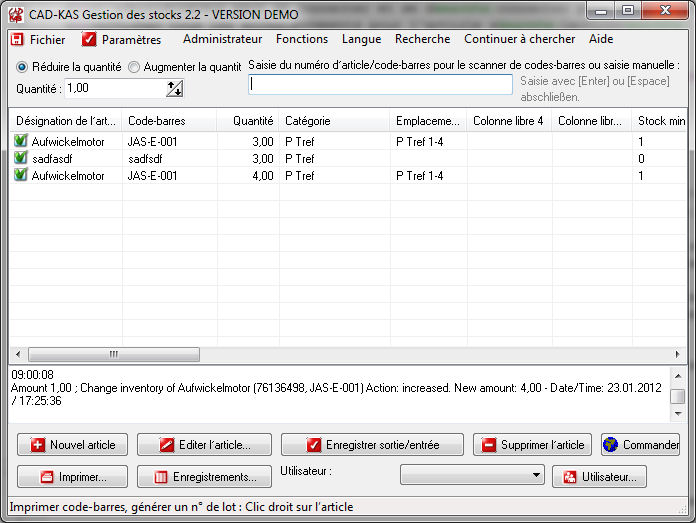Click the Editer l'article button
Image resolution: width=696 pixels, height=523 pixels.
coord(202,445)
